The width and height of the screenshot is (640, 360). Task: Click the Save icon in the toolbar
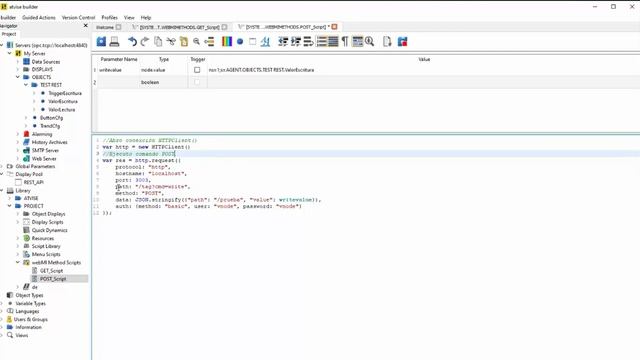pyautogui.click(x=101, y=41)
